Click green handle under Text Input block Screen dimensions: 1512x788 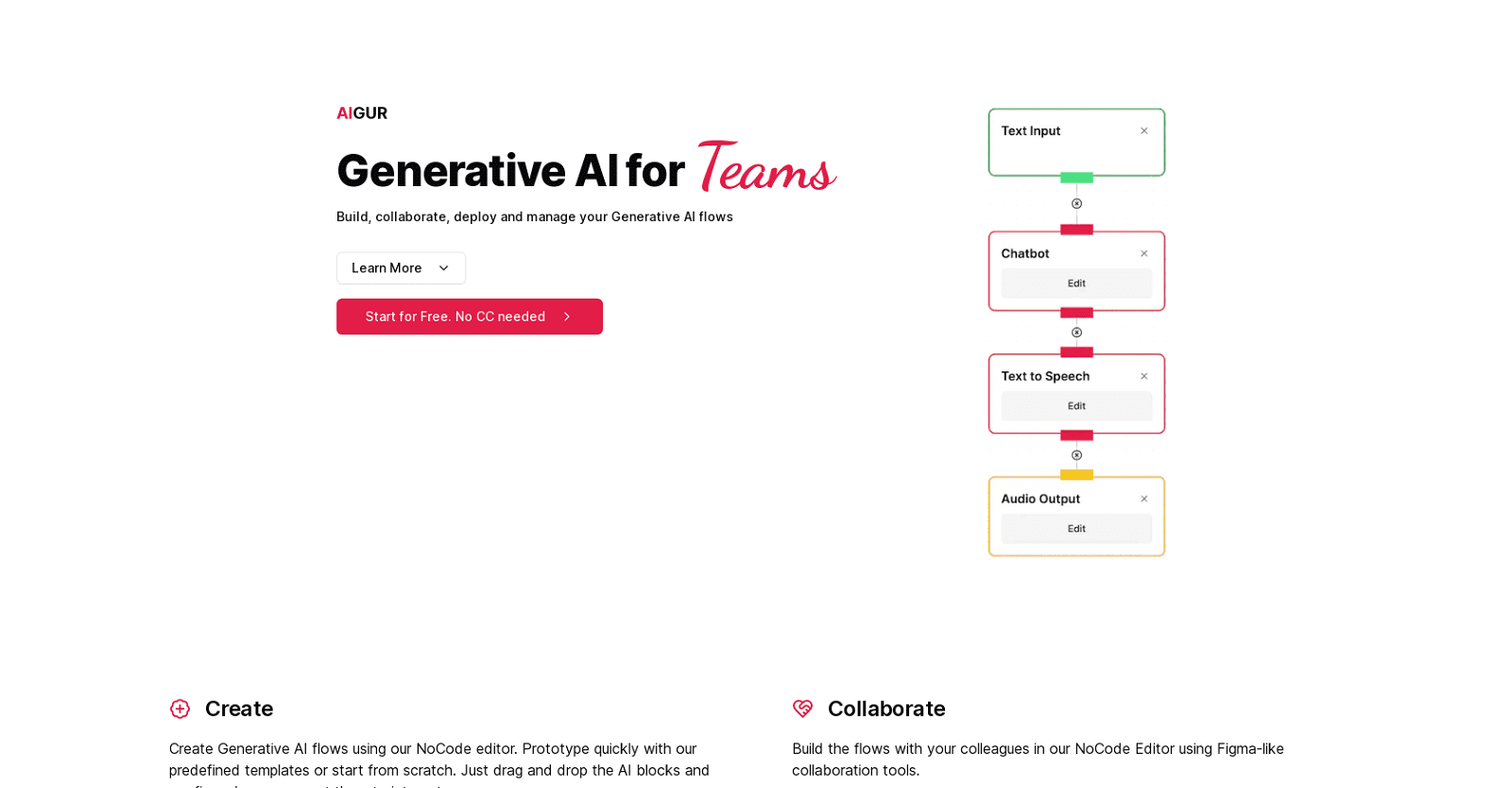(1076, 178)
